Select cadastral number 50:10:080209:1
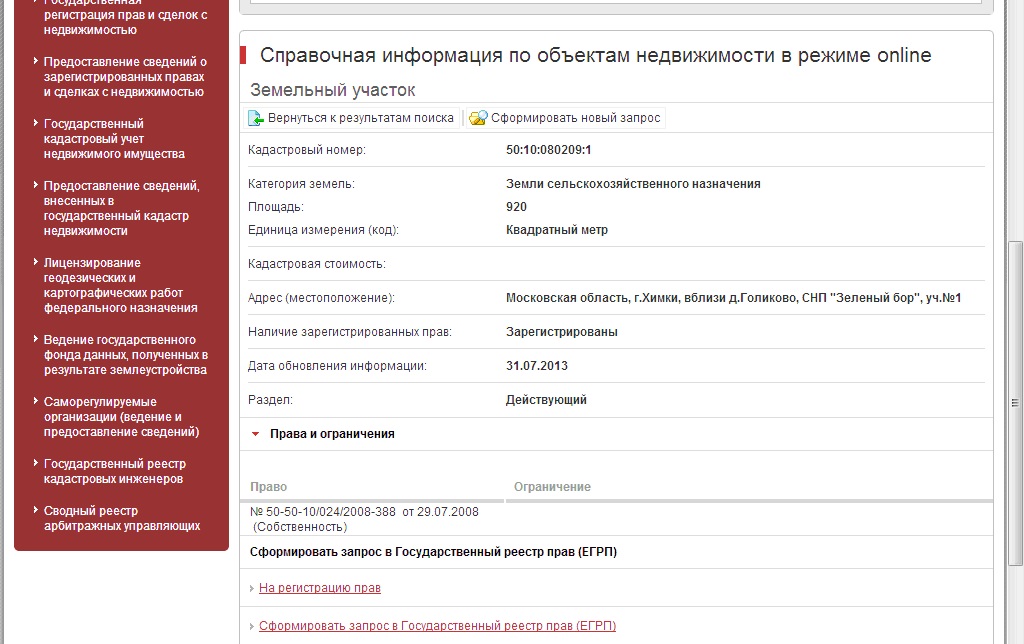Image resolution: width=1024 pixels, height=644 pixels. [x=549, y=150]
